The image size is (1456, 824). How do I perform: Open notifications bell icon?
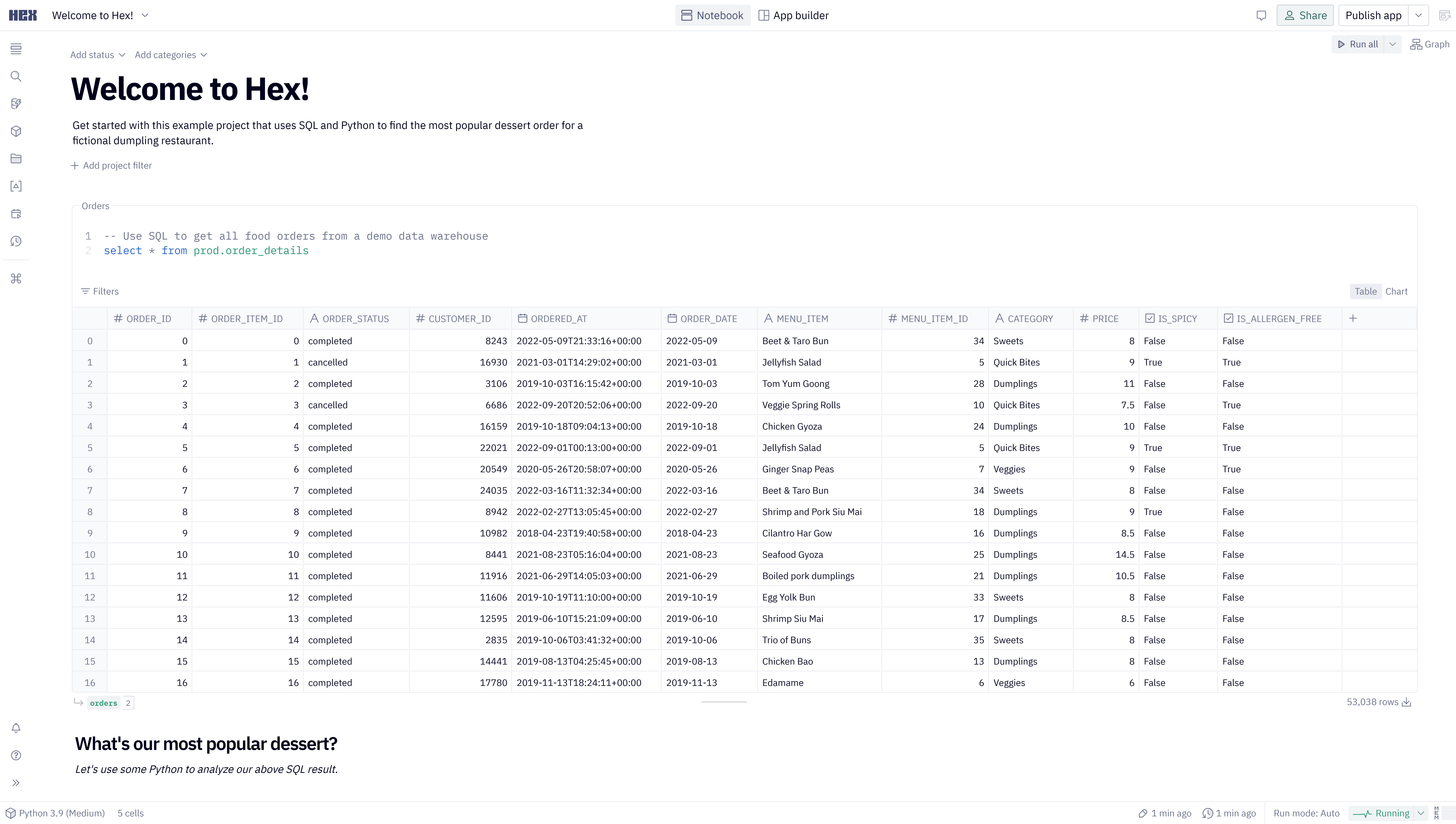[16, 728]
